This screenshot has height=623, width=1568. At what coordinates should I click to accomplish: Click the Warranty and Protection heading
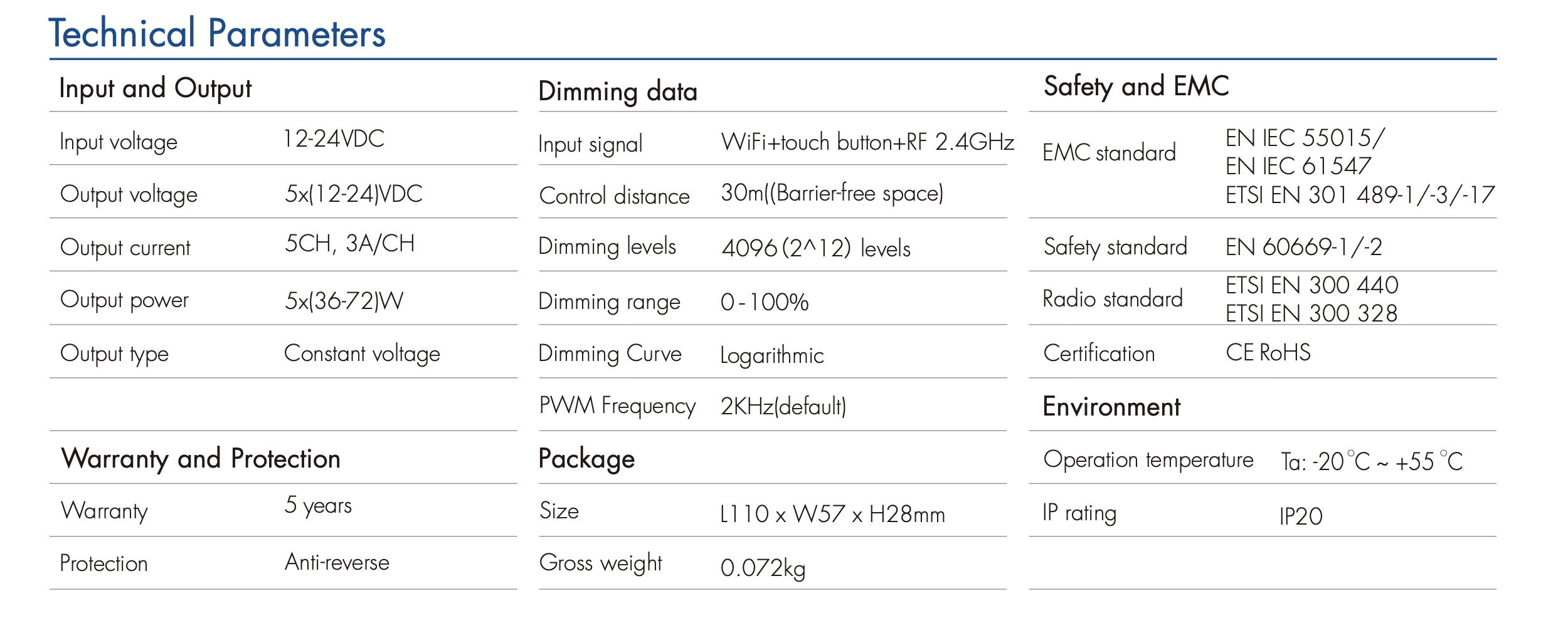pyautogui.click(x=201, y=459)
